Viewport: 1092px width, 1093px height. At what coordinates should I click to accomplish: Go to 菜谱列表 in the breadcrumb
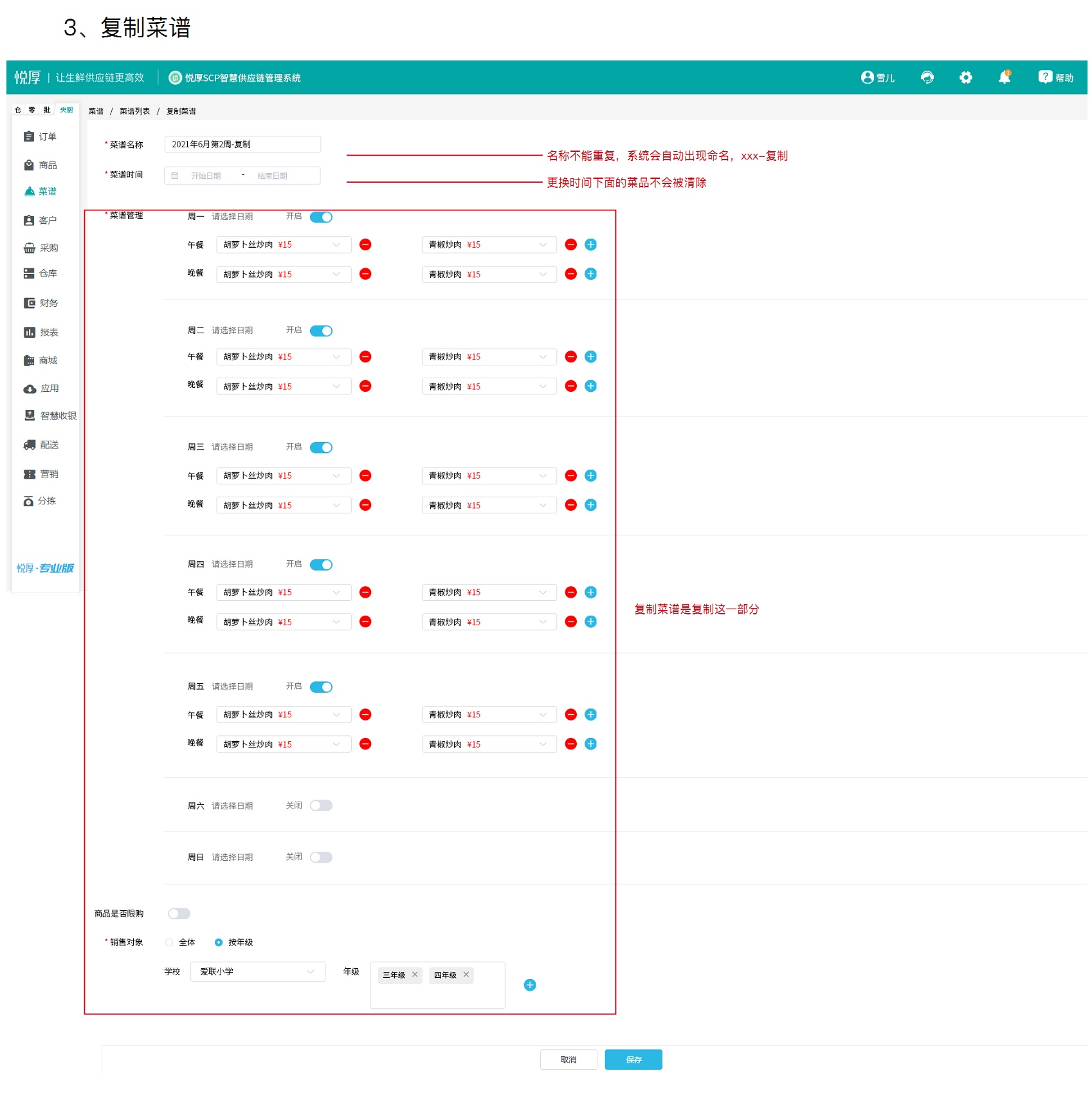(134, 111)
